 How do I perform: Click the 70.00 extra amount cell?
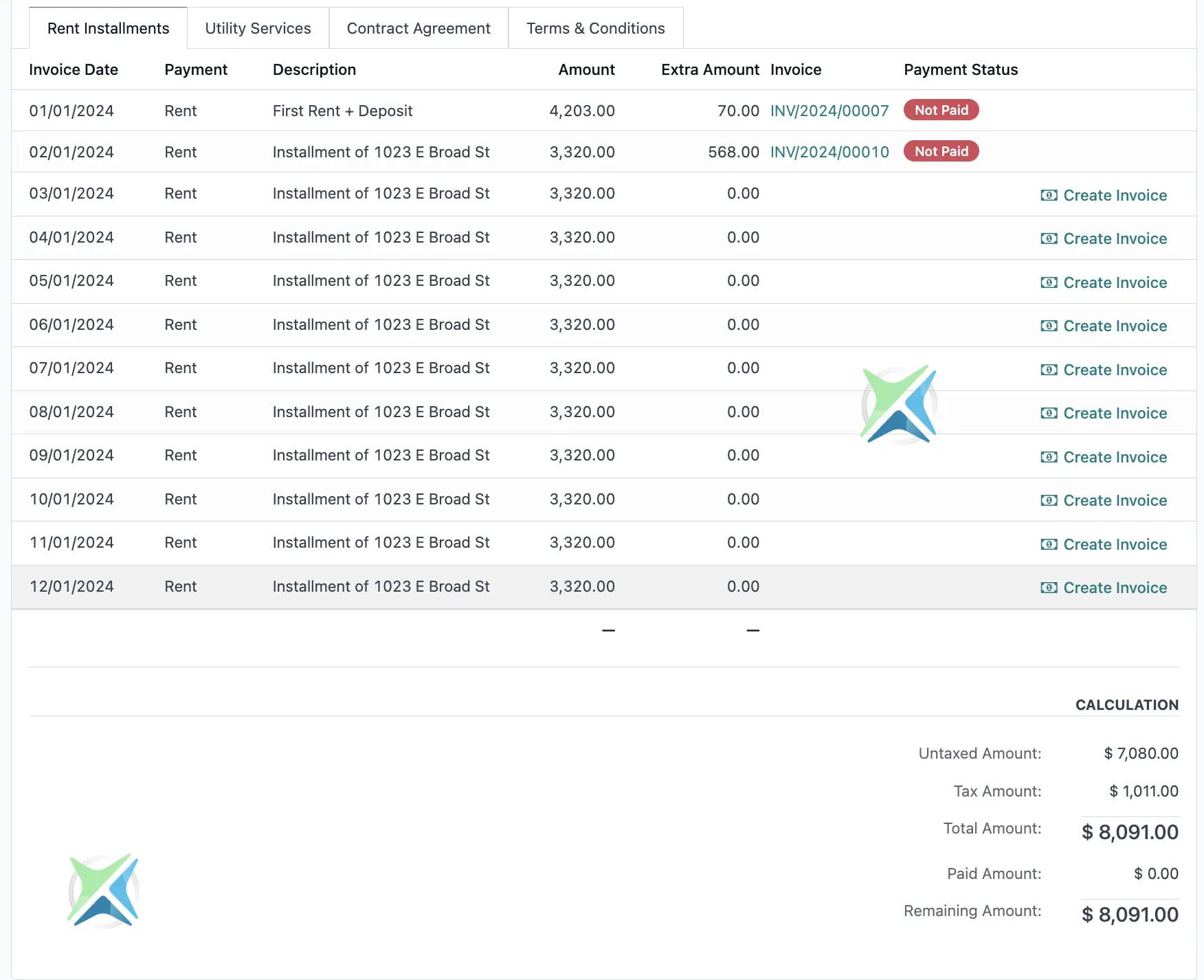(x=738, y=111)
